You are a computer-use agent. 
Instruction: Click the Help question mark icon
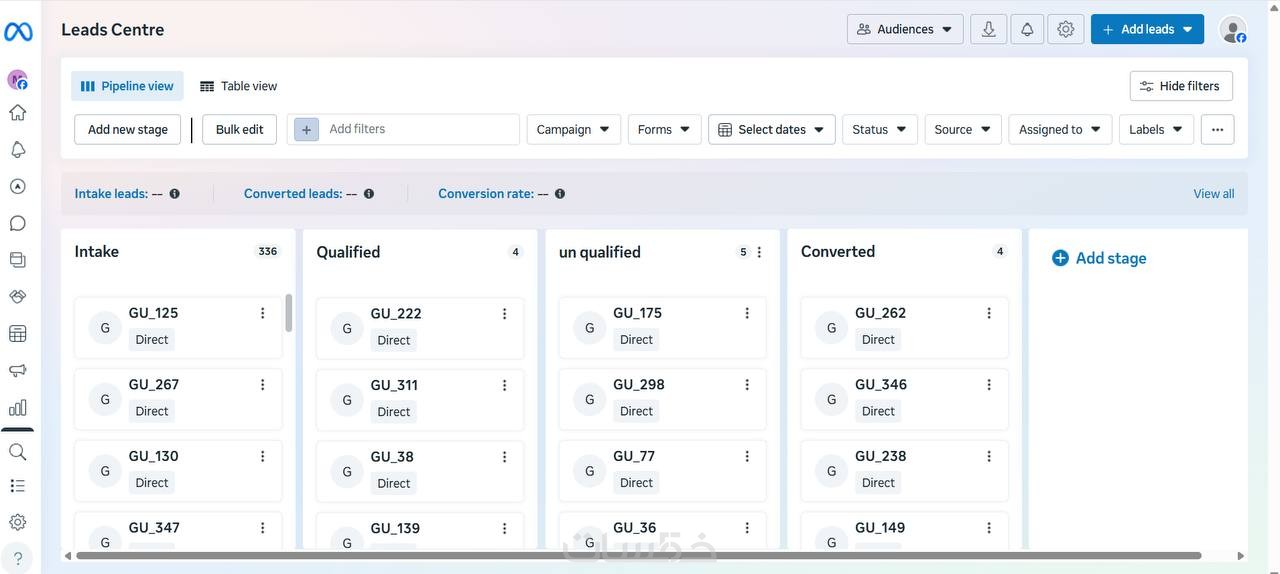(18, 558)
